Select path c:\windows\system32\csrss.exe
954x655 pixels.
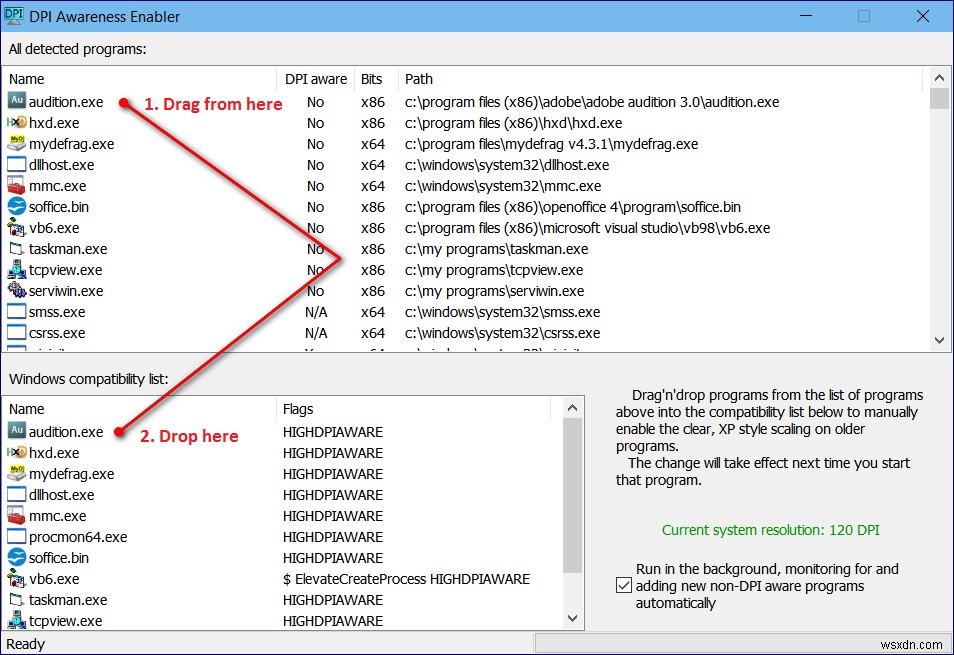pyautogui.click(x=503, y=333)
